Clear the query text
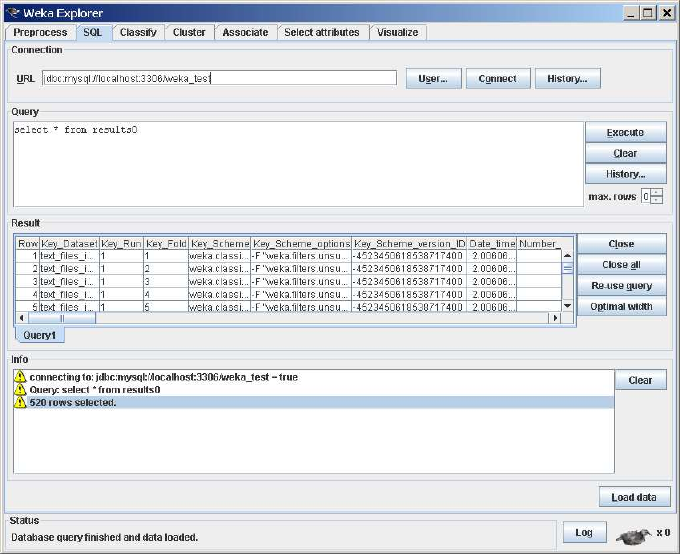The height and width of the screenshot is (554, 680). point(625,153)
